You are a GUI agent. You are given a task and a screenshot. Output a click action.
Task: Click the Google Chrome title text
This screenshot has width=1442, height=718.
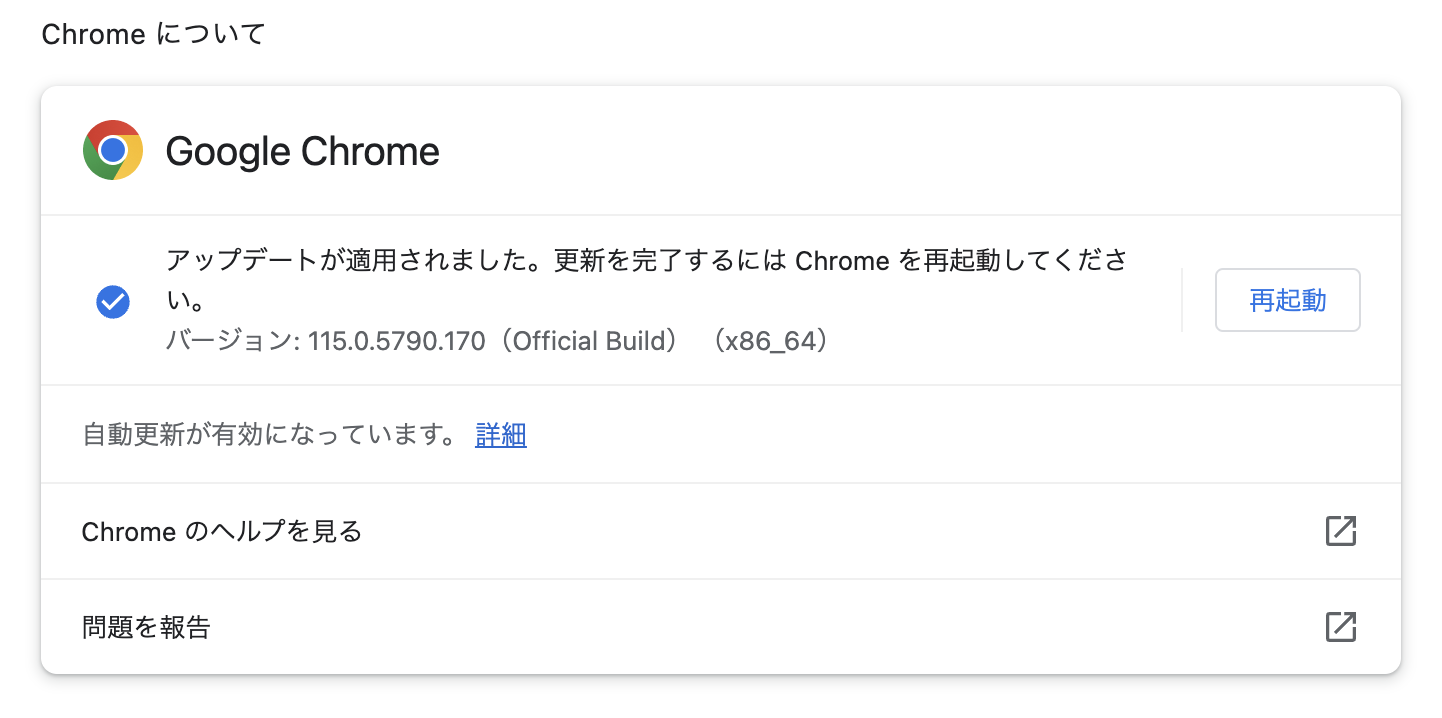pos(302,151)
